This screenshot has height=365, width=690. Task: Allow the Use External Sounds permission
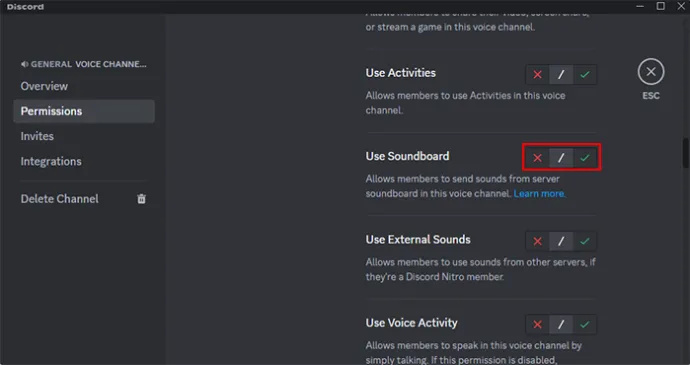click(585, 241)
